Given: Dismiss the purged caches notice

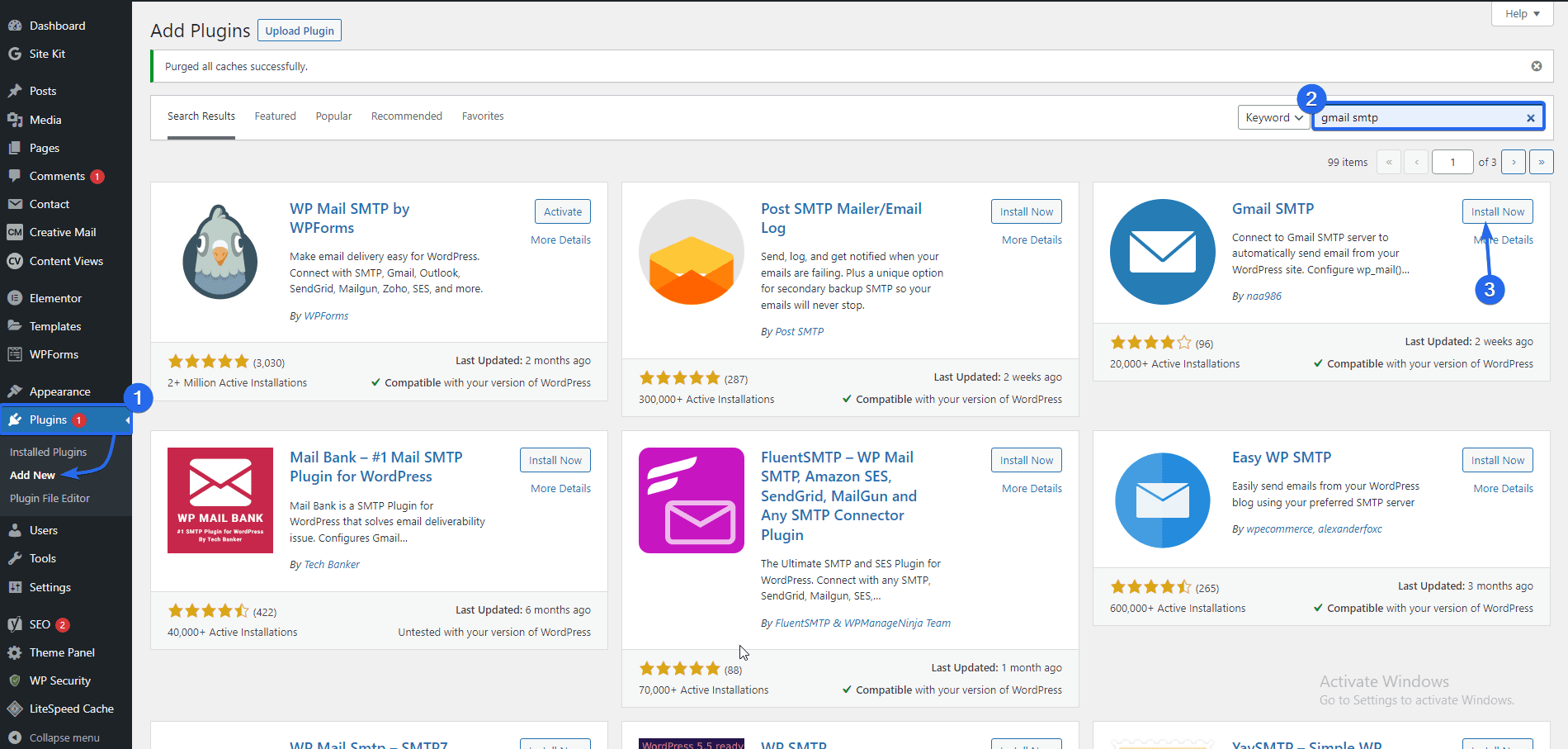Looking at the screenshot, I should coord(1537,66).
